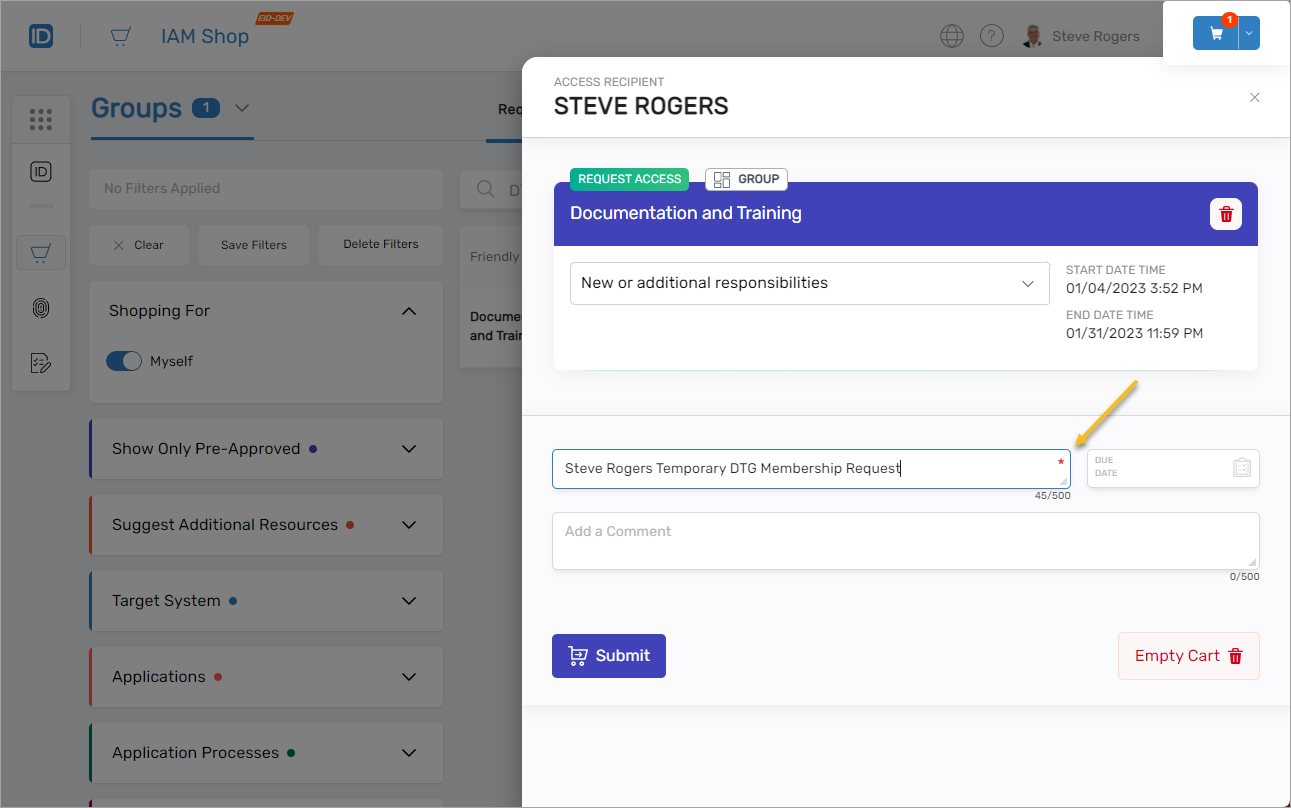Open the Groups resource type menu
Image resolution: width=1291 pixels, height=808 pixels.
(x=242, y=108)
